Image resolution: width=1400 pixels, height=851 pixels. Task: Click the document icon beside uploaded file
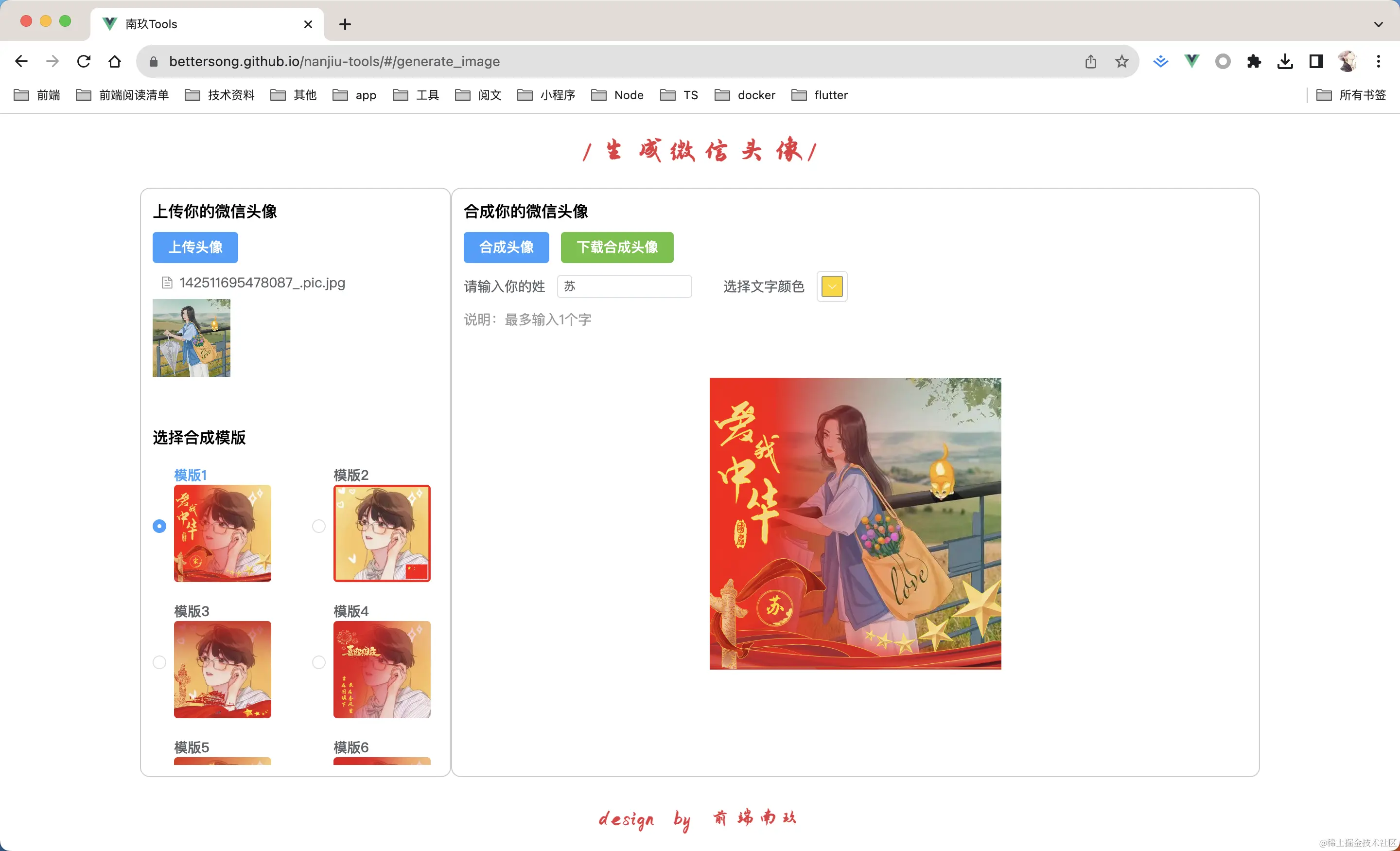pyautogui.click(x=167, y=283)
